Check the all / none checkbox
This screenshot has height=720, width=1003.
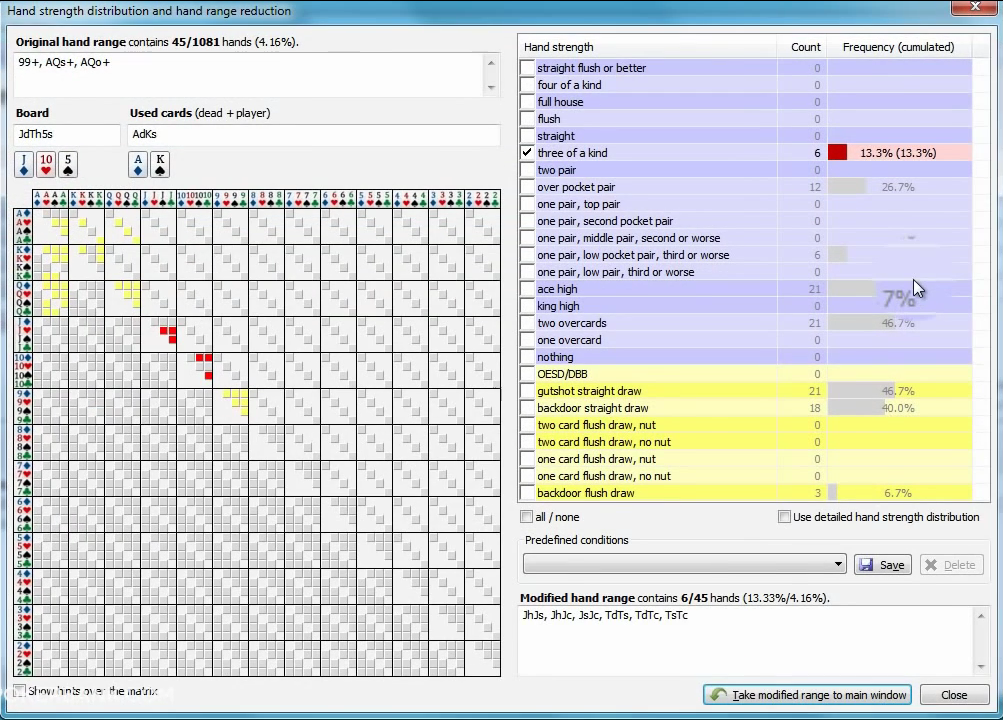(527, 517)
